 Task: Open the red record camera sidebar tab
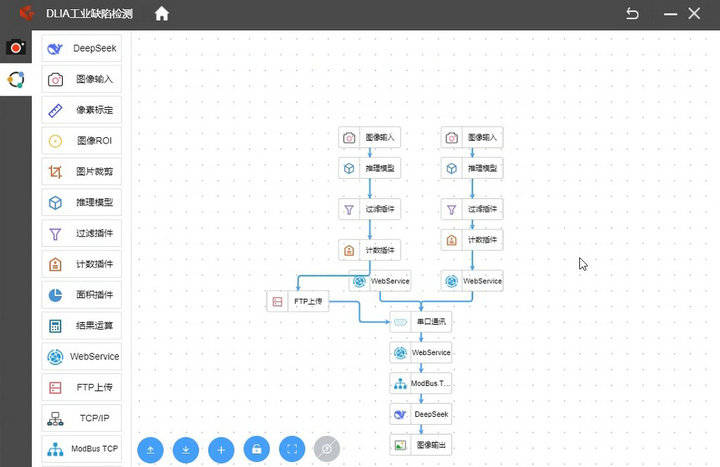coord(16,47)
